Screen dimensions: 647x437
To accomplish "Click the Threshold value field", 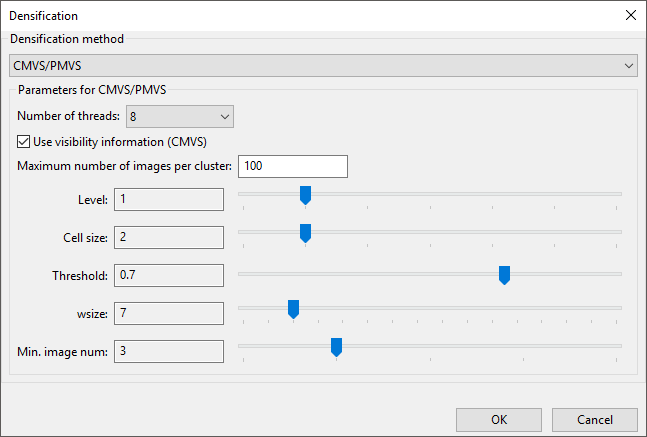I will (168, 275).
